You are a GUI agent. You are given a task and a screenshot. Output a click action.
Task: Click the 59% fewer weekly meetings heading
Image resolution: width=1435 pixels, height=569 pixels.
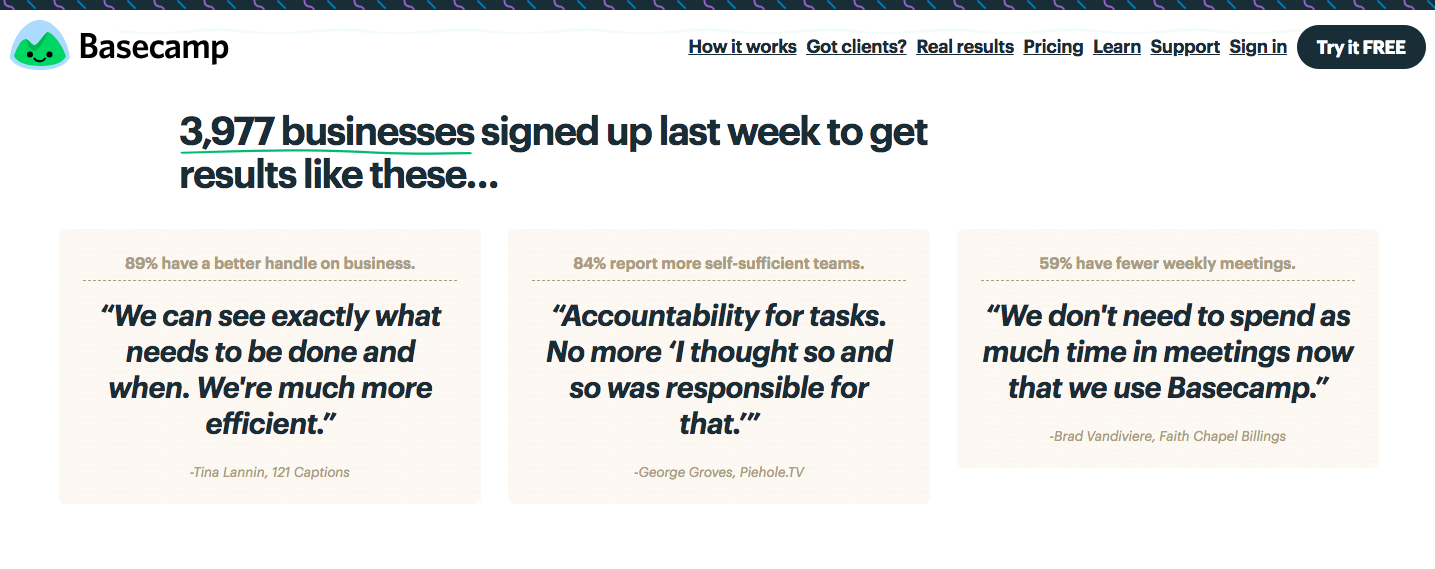point(1167,264)
